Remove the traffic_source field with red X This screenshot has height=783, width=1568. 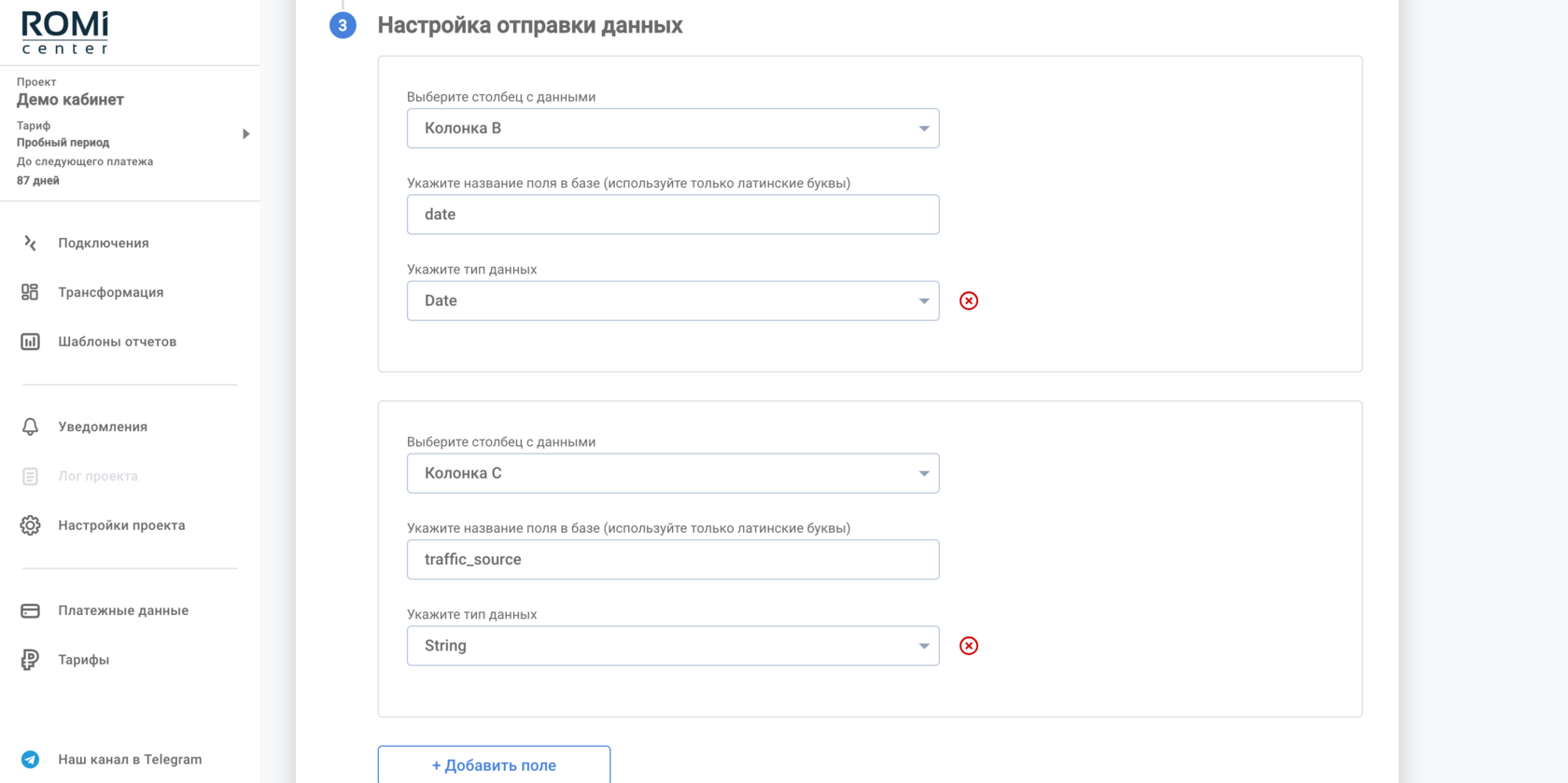[969, 646]
